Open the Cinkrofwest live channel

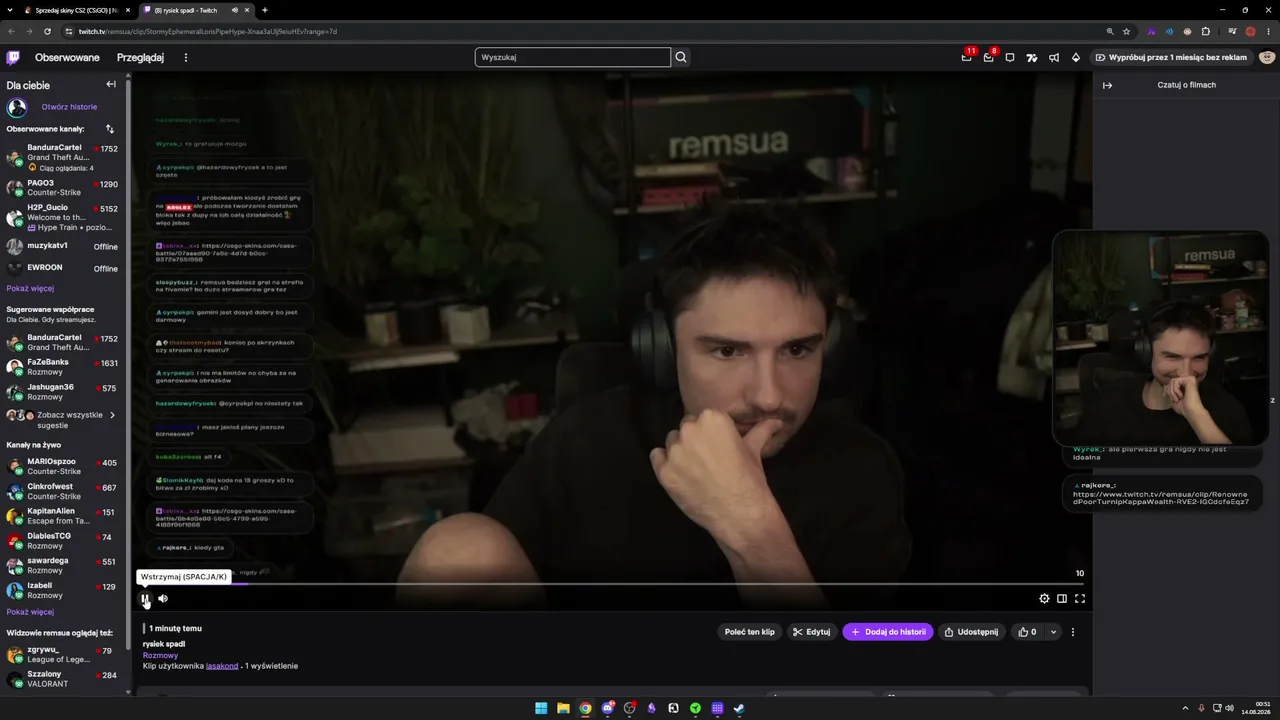pos(62,491)
